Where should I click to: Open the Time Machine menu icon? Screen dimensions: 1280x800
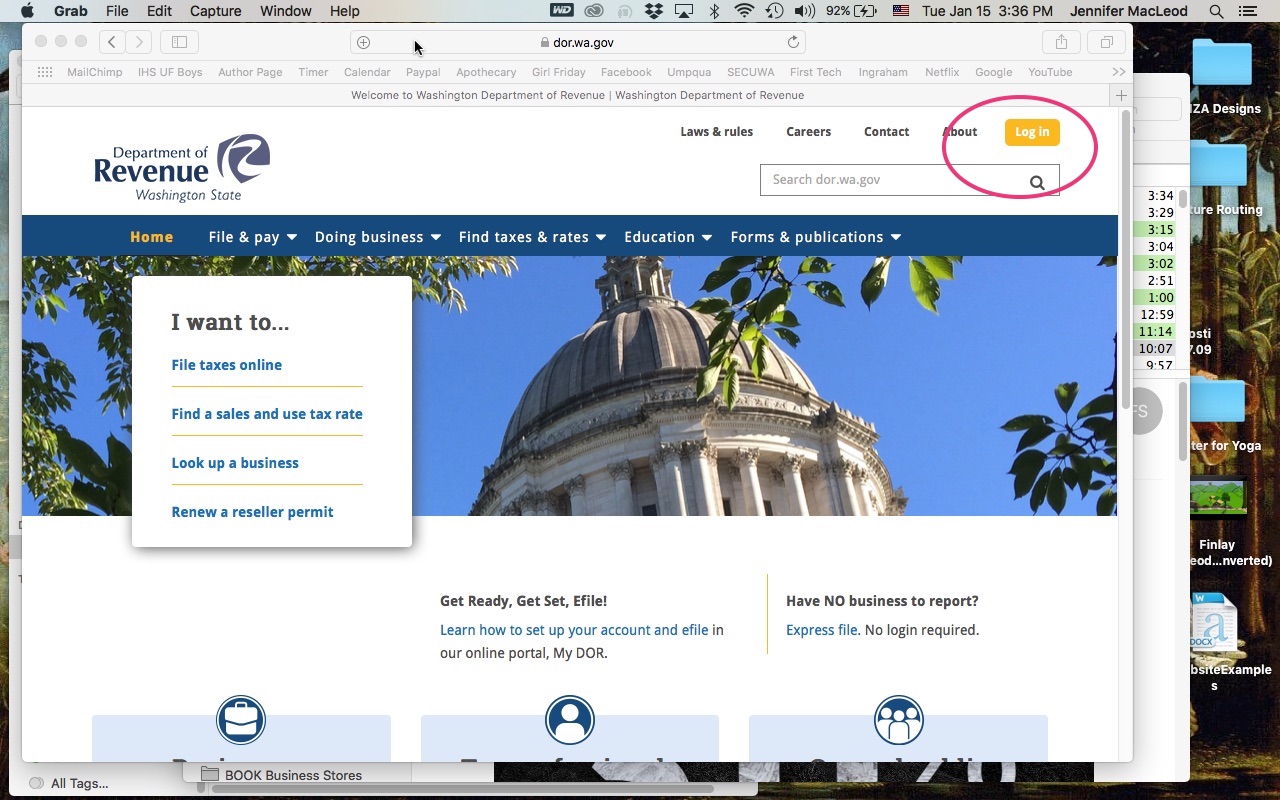[x=774, y=11]
